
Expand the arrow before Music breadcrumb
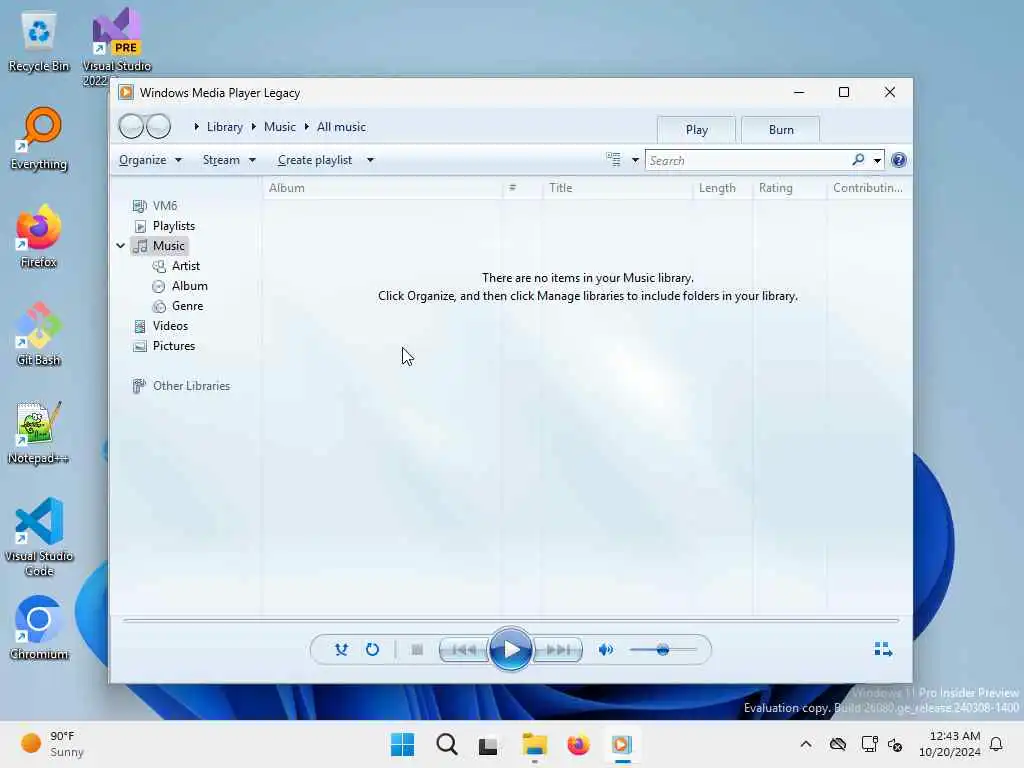click(x=253, y=127)
